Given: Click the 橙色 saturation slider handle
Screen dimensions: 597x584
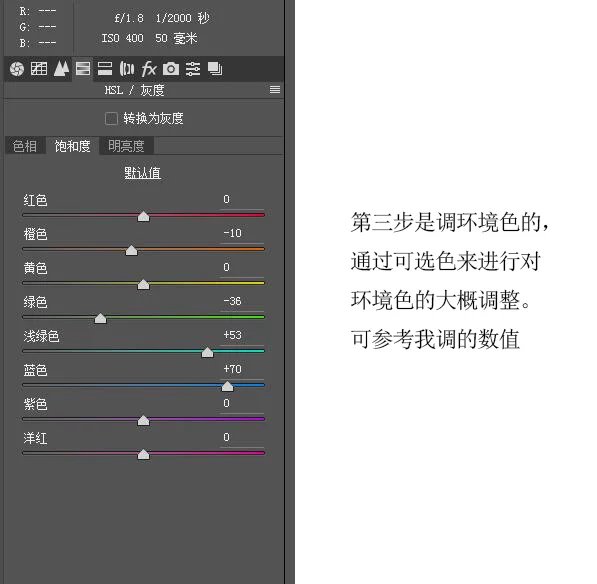Looking at the screenshot, I should click(x=131, y=251).
